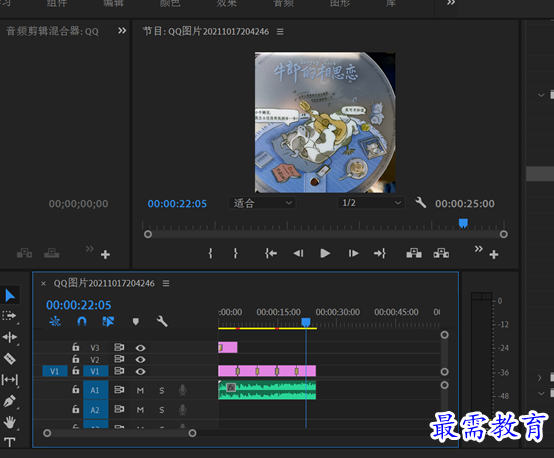Toggle lock on V2 track
Screen dimensions: 554x458
tap(76, 359)
